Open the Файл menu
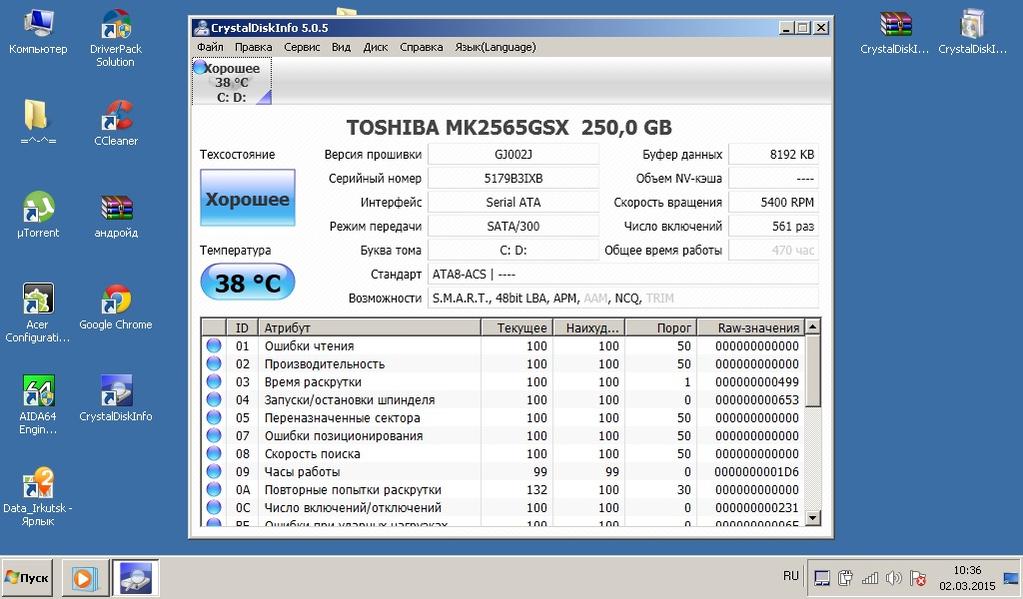Screen dimensions: 1023x599 click(x=210, y=47)
